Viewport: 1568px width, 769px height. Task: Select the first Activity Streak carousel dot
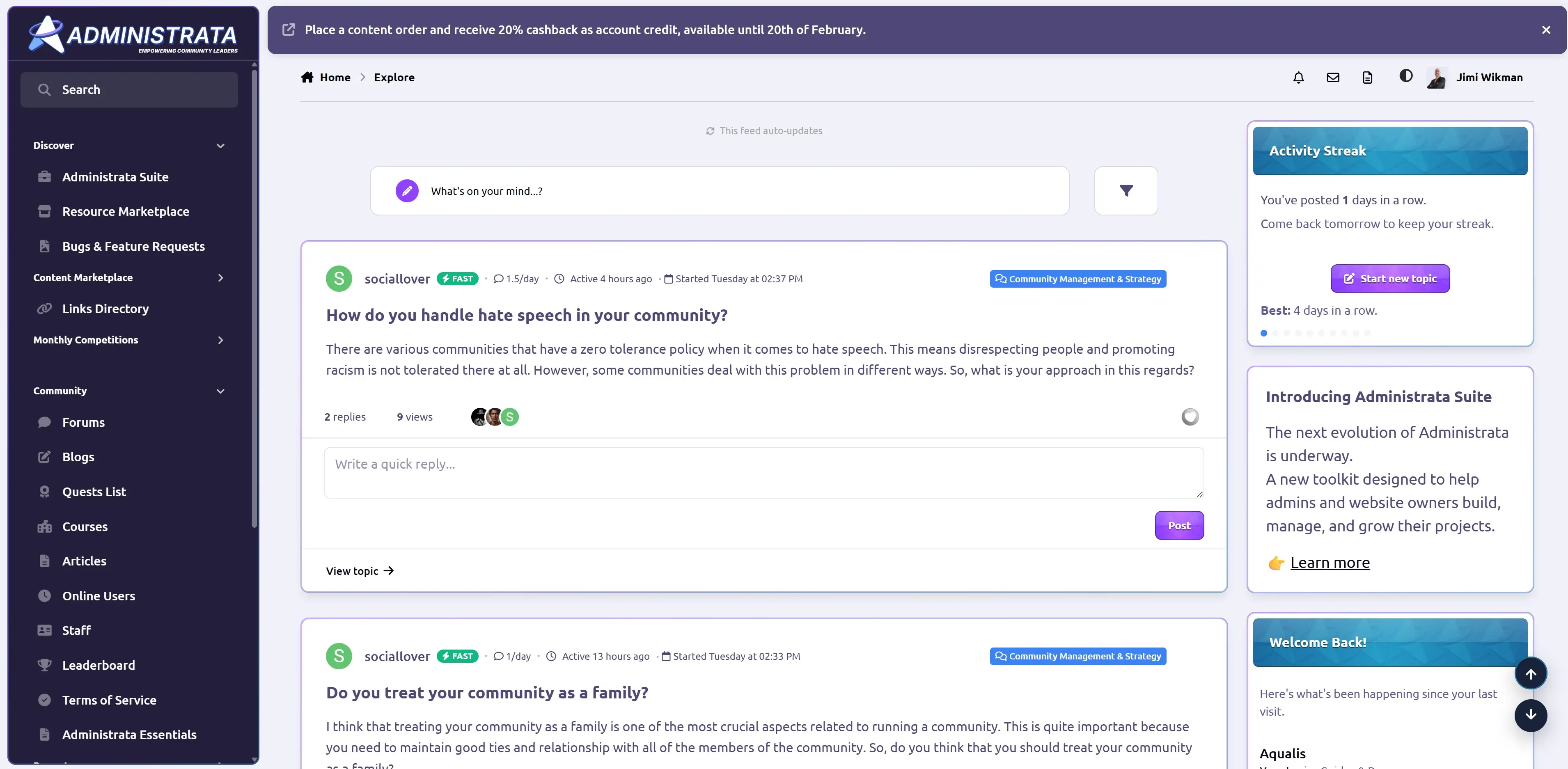(1264, 333)
